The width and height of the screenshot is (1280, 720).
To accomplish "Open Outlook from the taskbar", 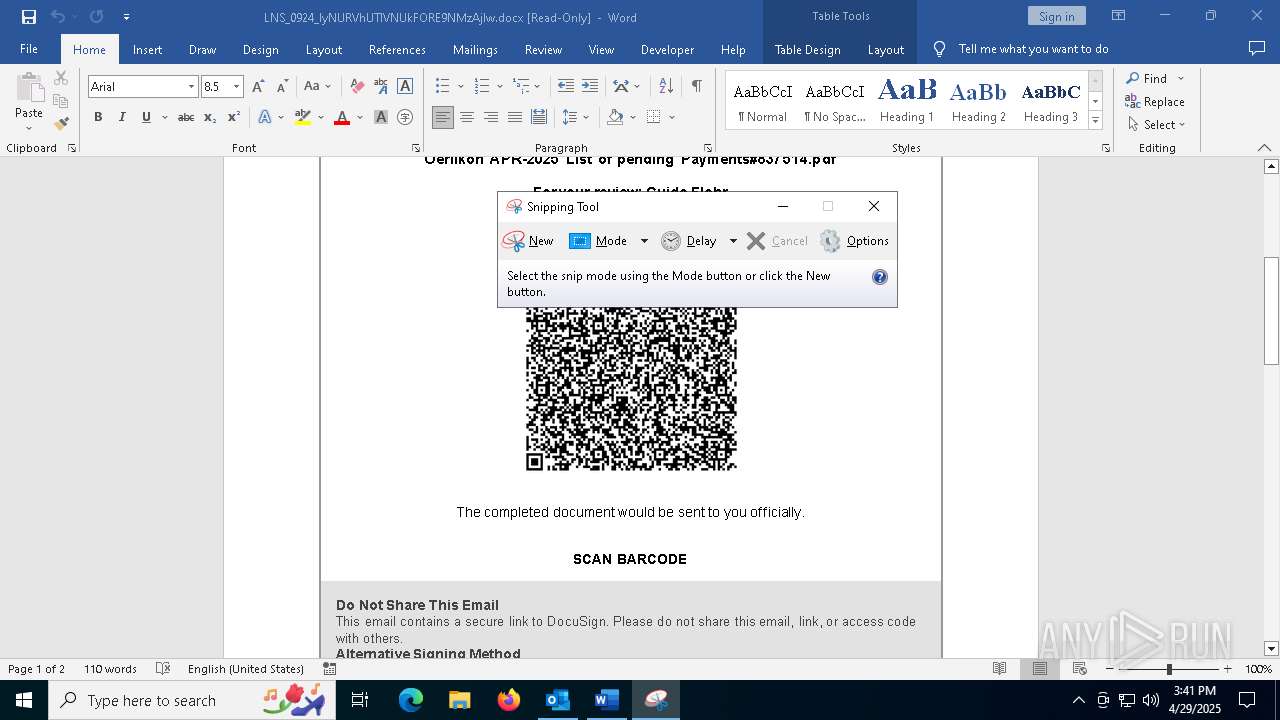I will tap(557, 700).
